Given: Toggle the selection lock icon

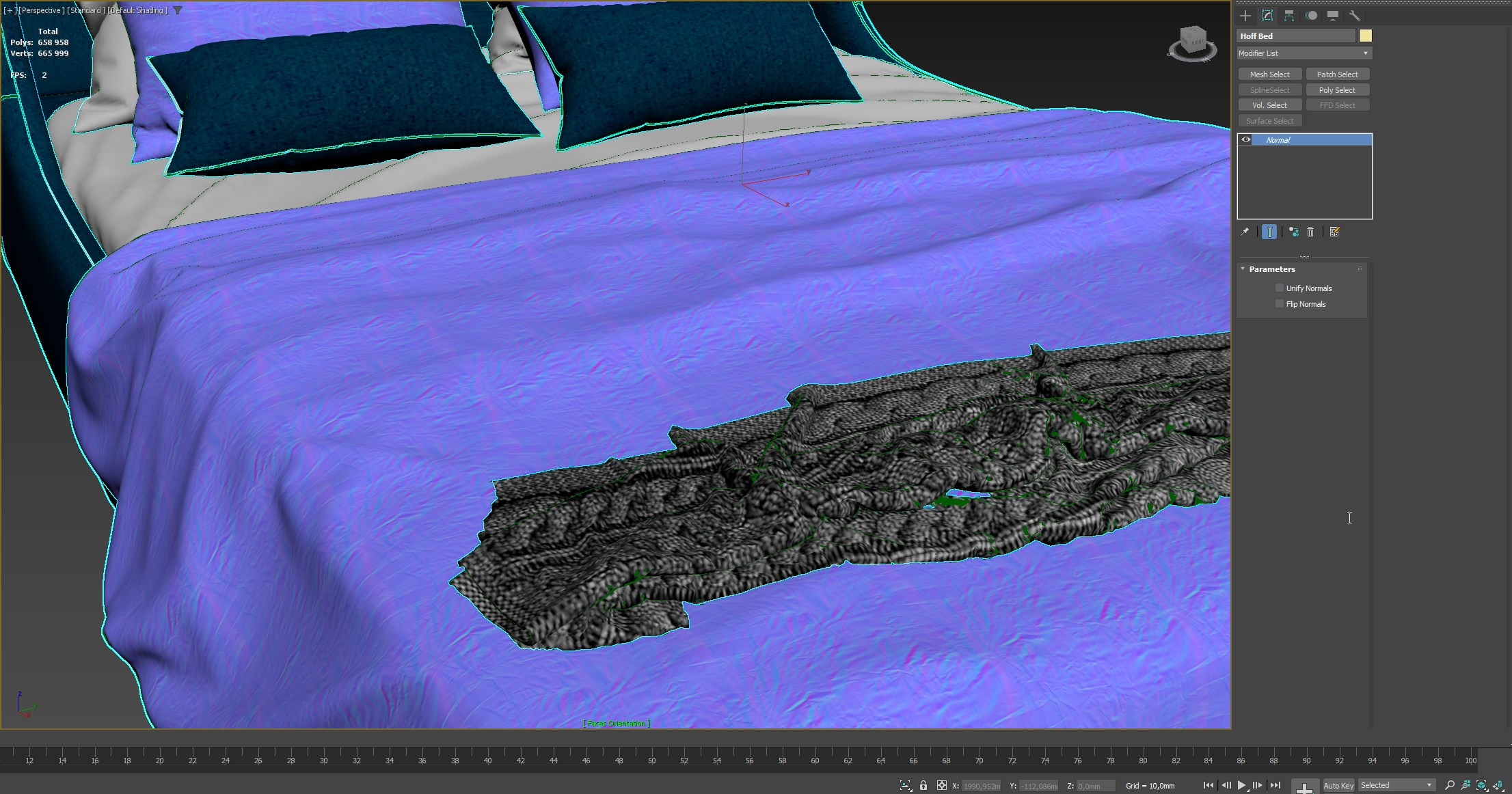Looking at the screenshot, I should point(923,786).
